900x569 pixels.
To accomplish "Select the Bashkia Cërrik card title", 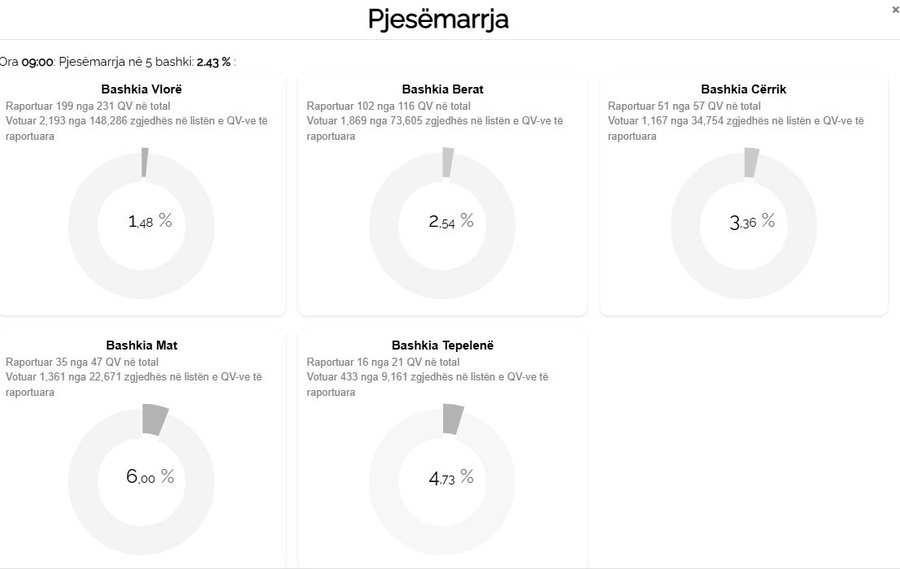I will 743,89.
